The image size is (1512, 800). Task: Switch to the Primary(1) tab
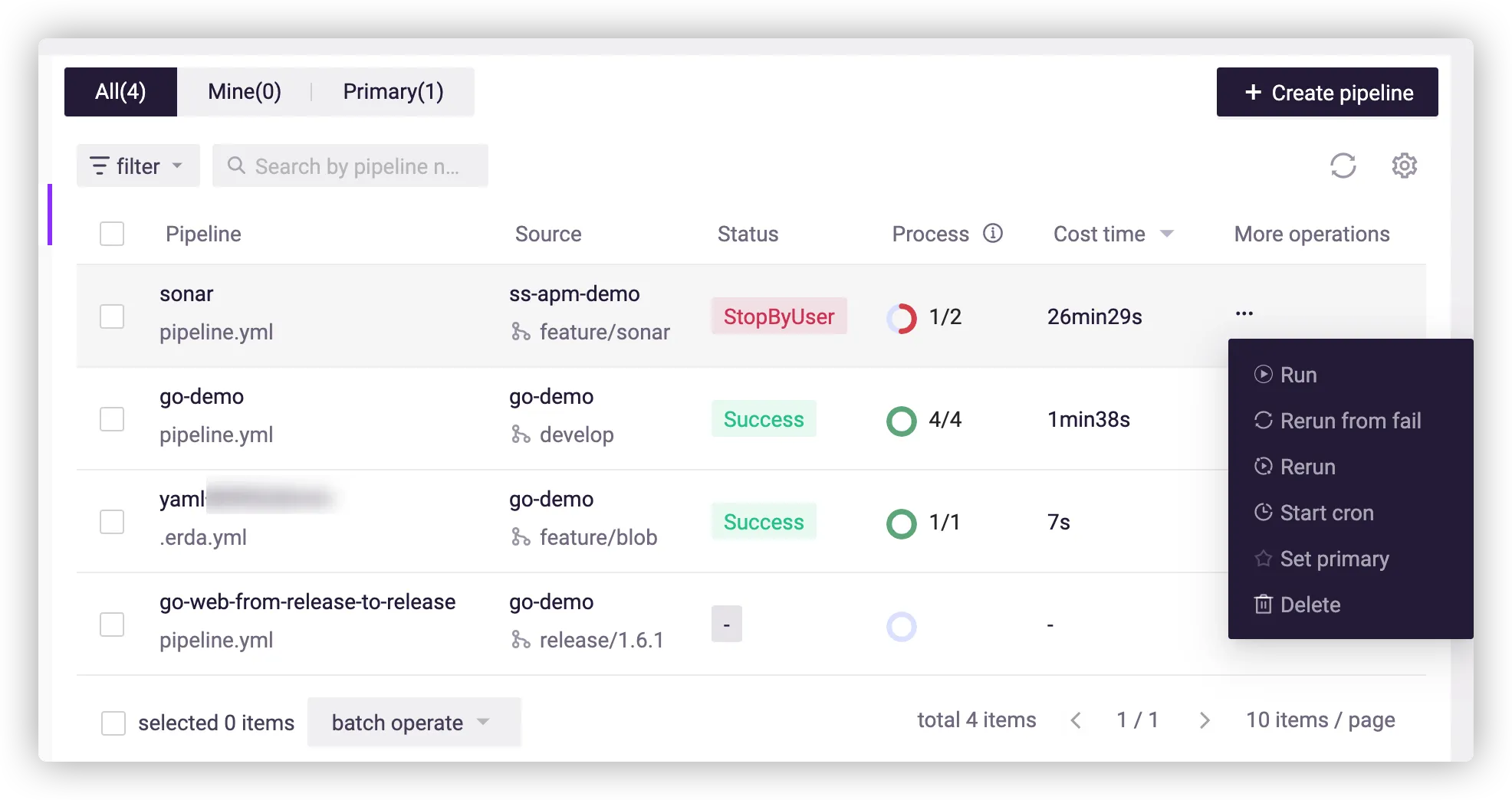coord(393,92)
